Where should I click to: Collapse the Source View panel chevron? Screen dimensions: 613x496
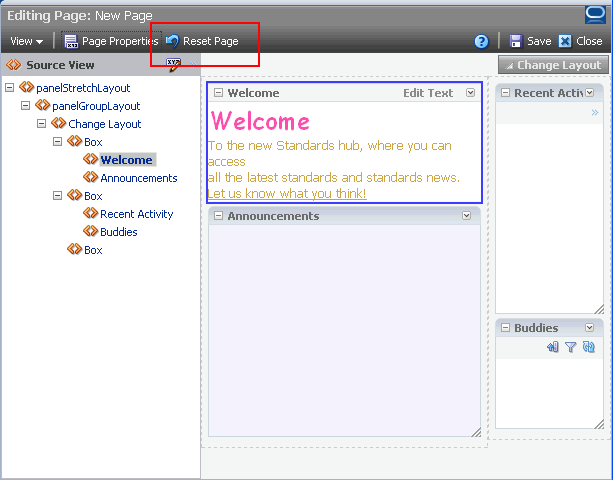click(193, 65)
